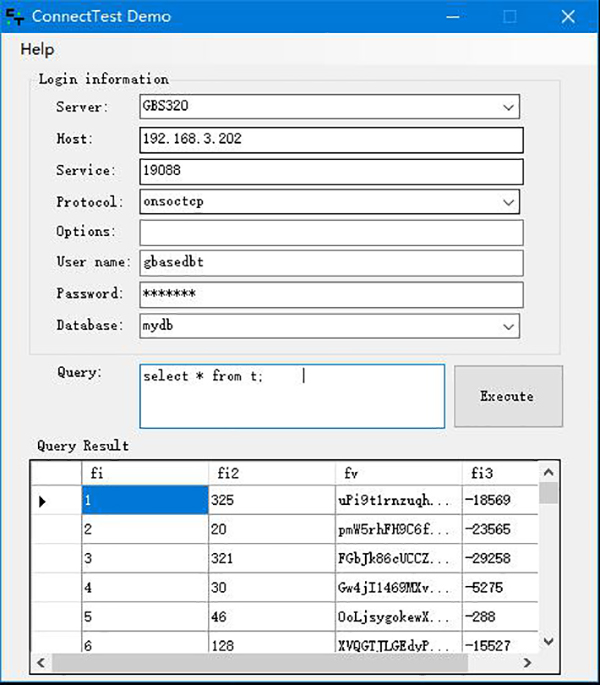Screen dimensions: 600x685
Task: Open the Help menu
Action: 37,49
